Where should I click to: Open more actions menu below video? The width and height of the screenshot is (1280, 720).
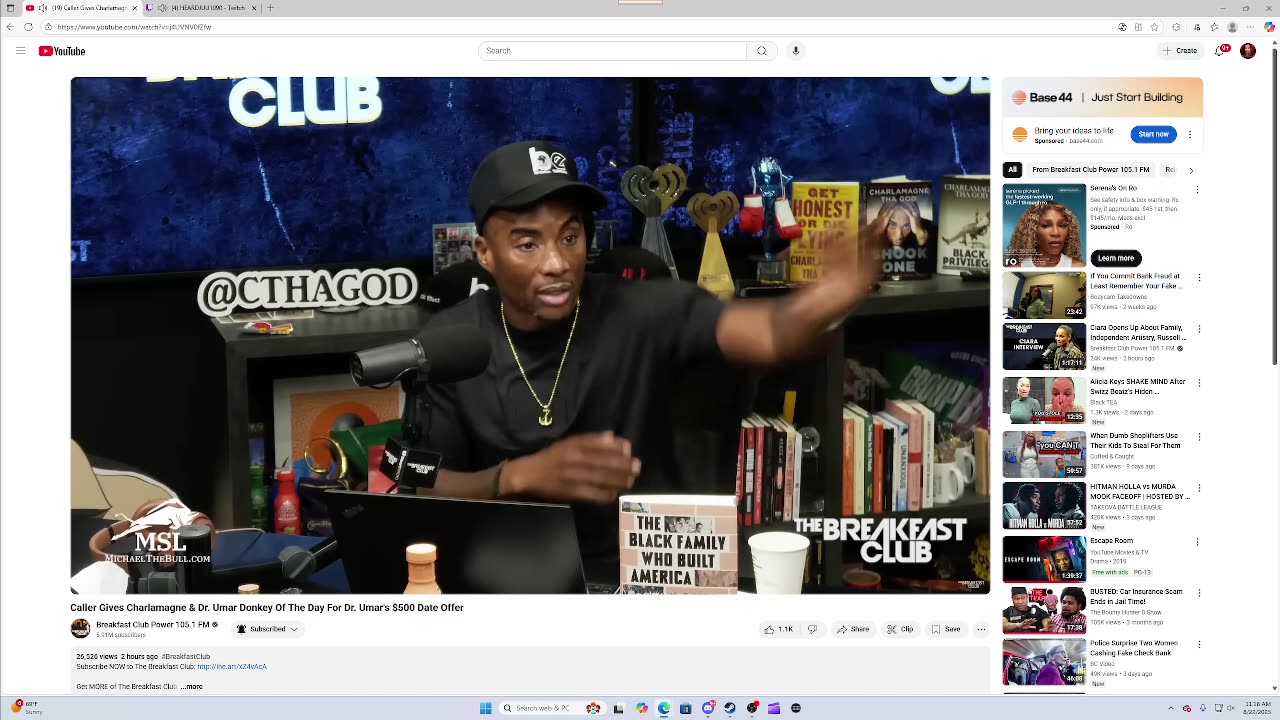pyautogui.click(x=981, y=629)
